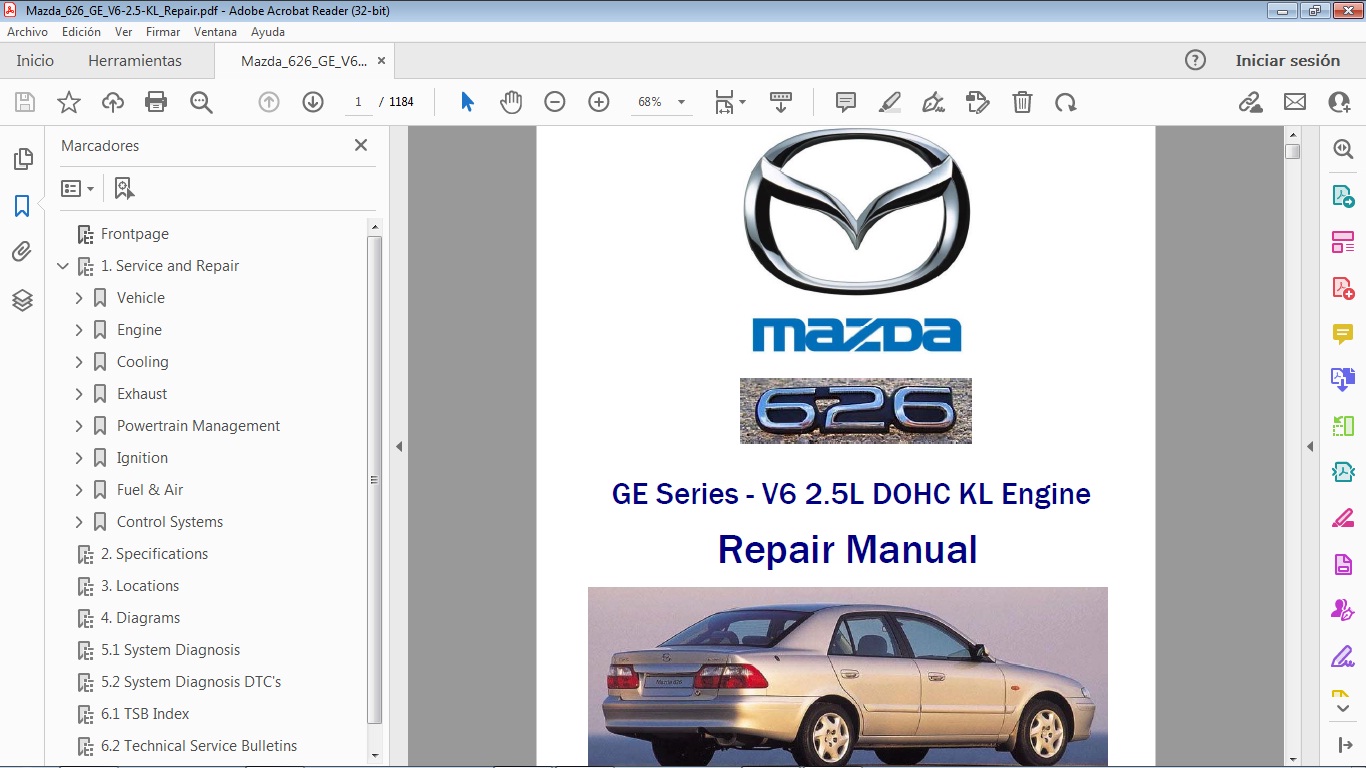This screenshot has height=768, width=1366.
Task: Open the attachments paperclip panel
Action: 22,252
